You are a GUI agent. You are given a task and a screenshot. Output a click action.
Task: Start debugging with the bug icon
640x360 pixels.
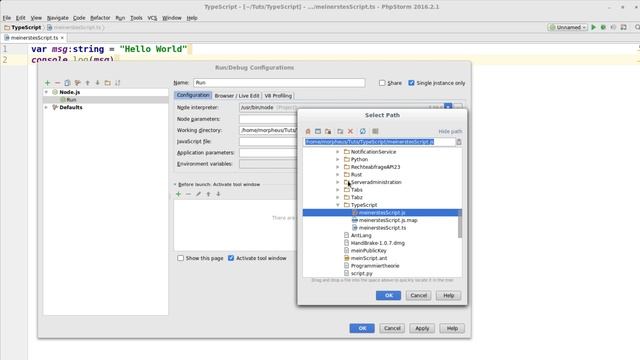(603, 27)
